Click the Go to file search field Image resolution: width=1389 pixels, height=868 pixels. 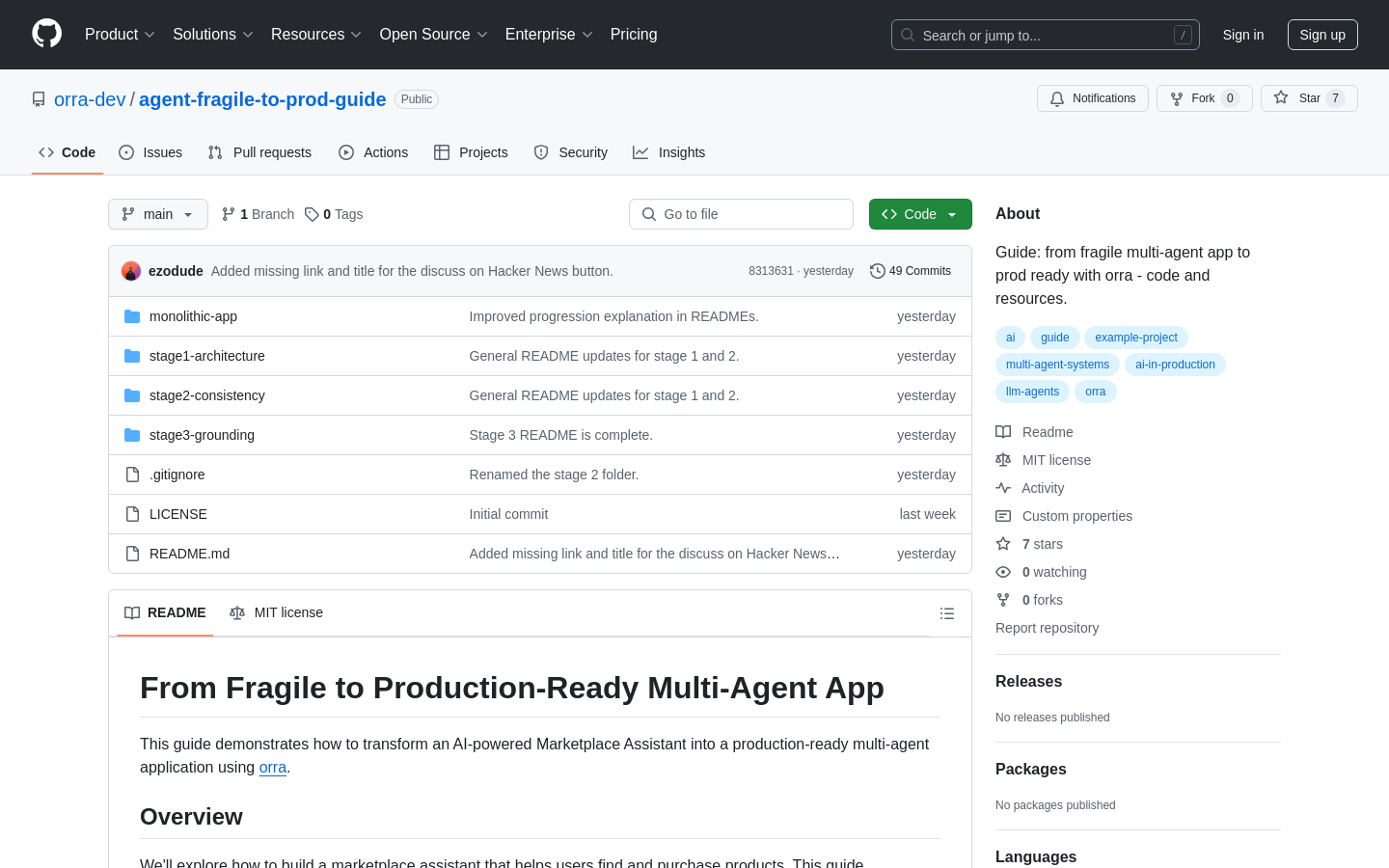[x=741, y=214]
